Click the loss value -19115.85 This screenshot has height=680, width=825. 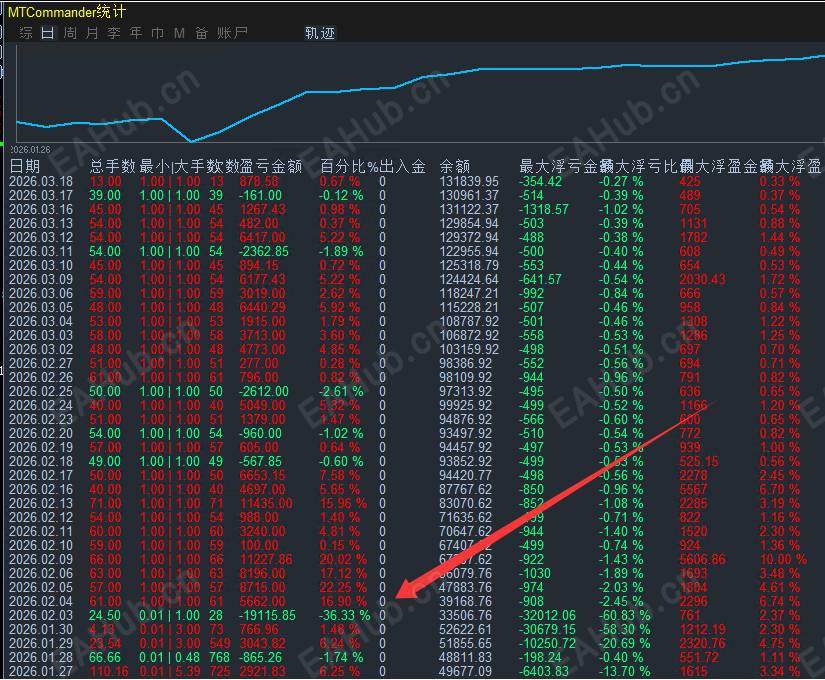tap(267, 615)
